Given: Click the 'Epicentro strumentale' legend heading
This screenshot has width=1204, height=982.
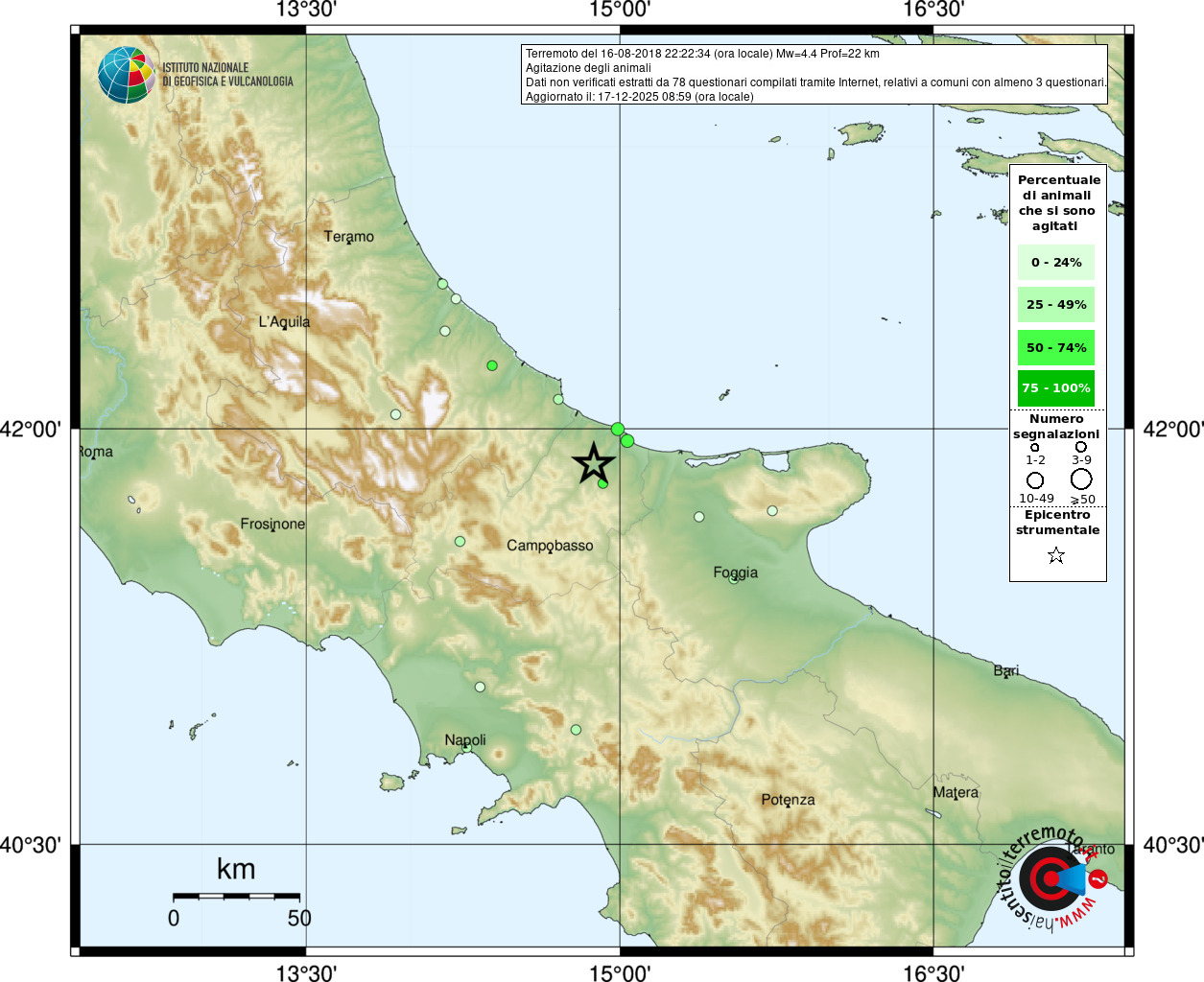Looking at the screenshot, I should [x=1057, y=523].
